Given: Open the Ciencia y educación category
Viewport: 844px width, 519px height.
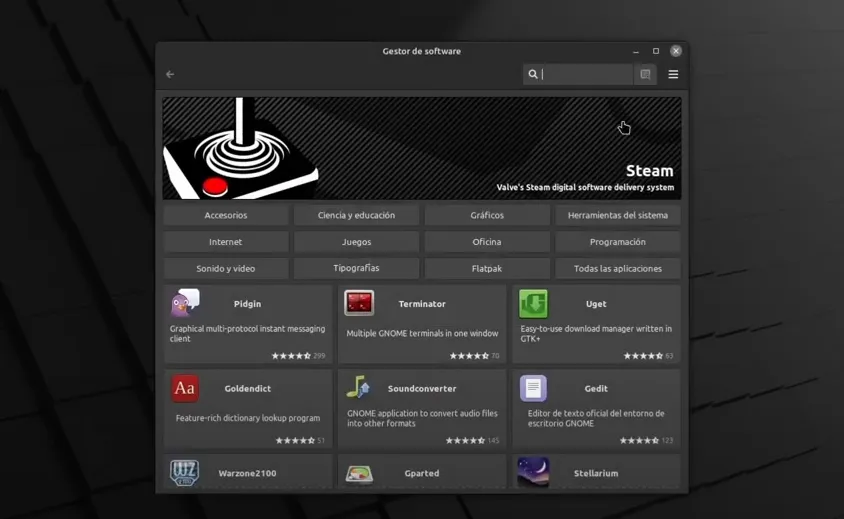Looking at the screenshot, I should (356, 215).
